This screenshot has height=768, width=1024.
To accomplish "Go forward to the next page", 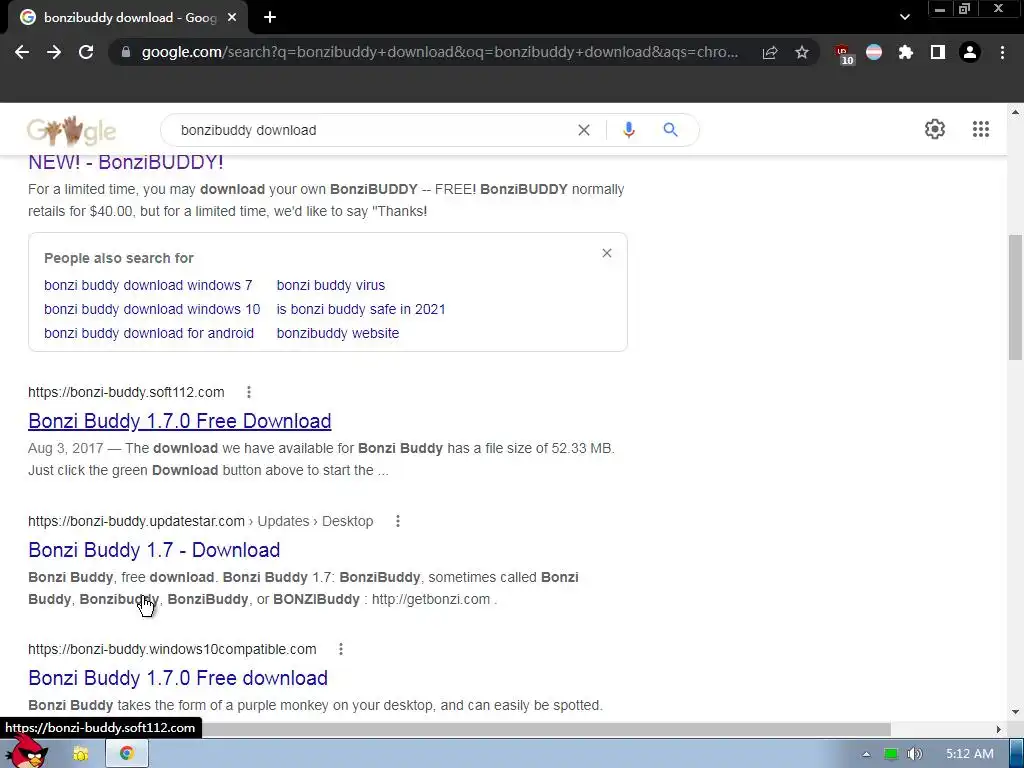I will pyautogui.click(x=54, y=52).
